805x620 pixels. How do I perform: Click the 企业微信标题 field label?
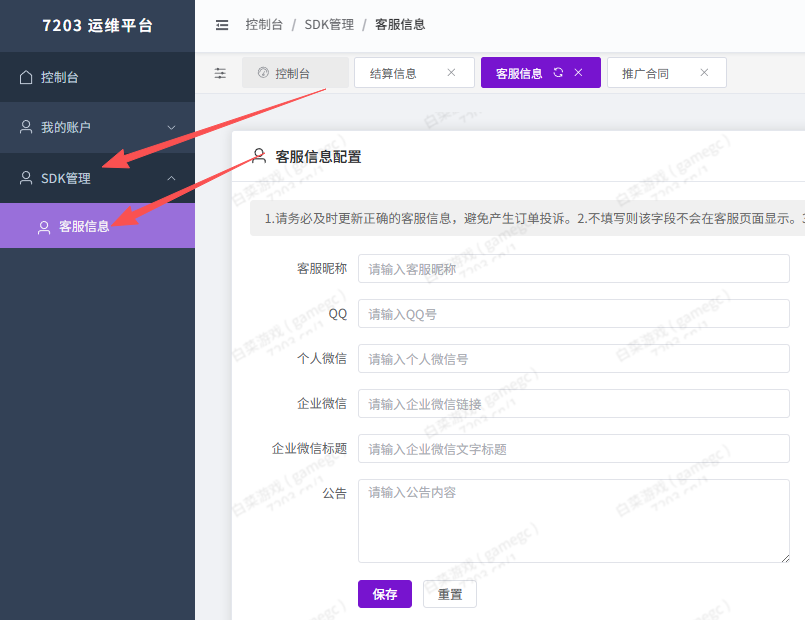[x=310, y=449]
